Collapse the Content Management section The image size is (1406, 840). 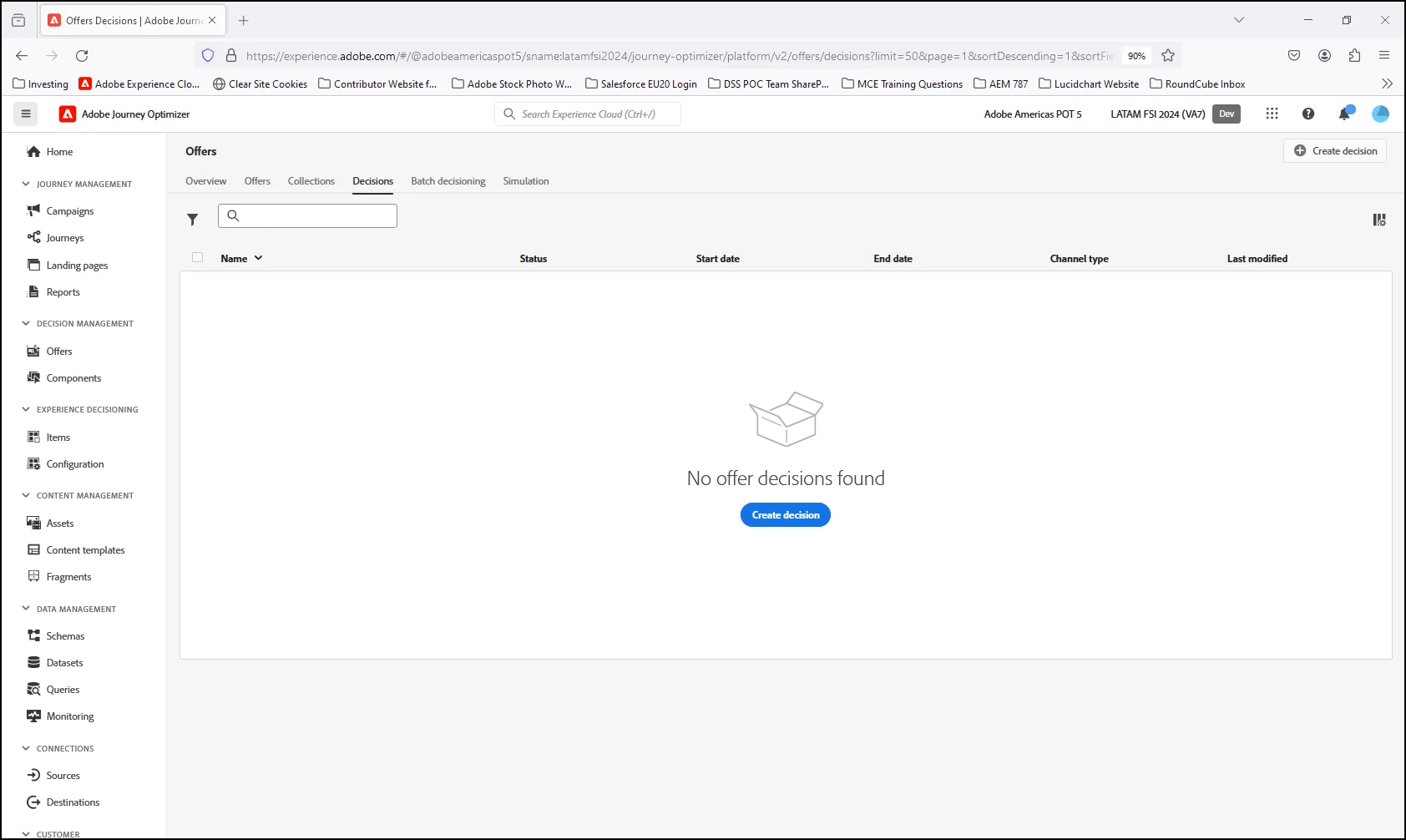(26, 495)
